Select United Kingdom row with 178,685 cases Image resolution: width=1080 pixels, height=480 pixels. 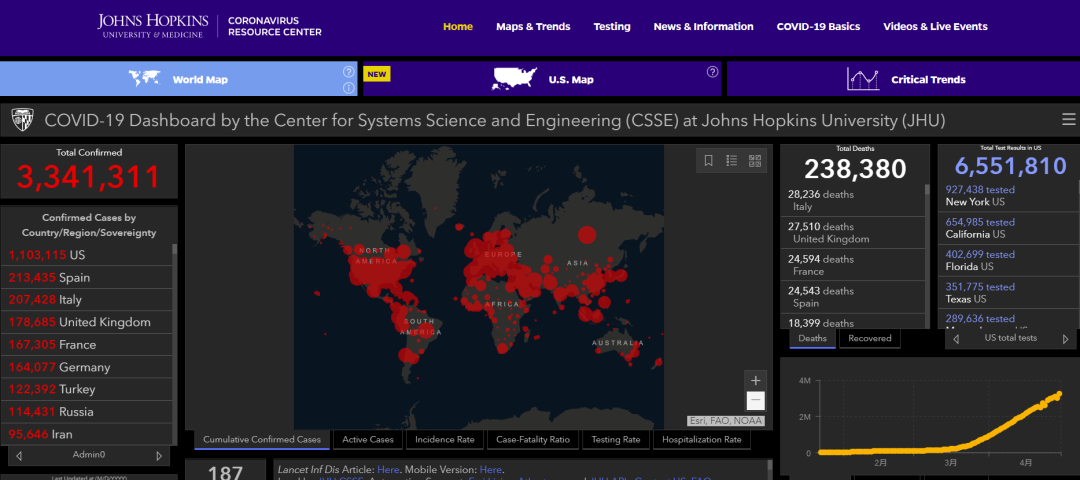[x=86, y=322]
